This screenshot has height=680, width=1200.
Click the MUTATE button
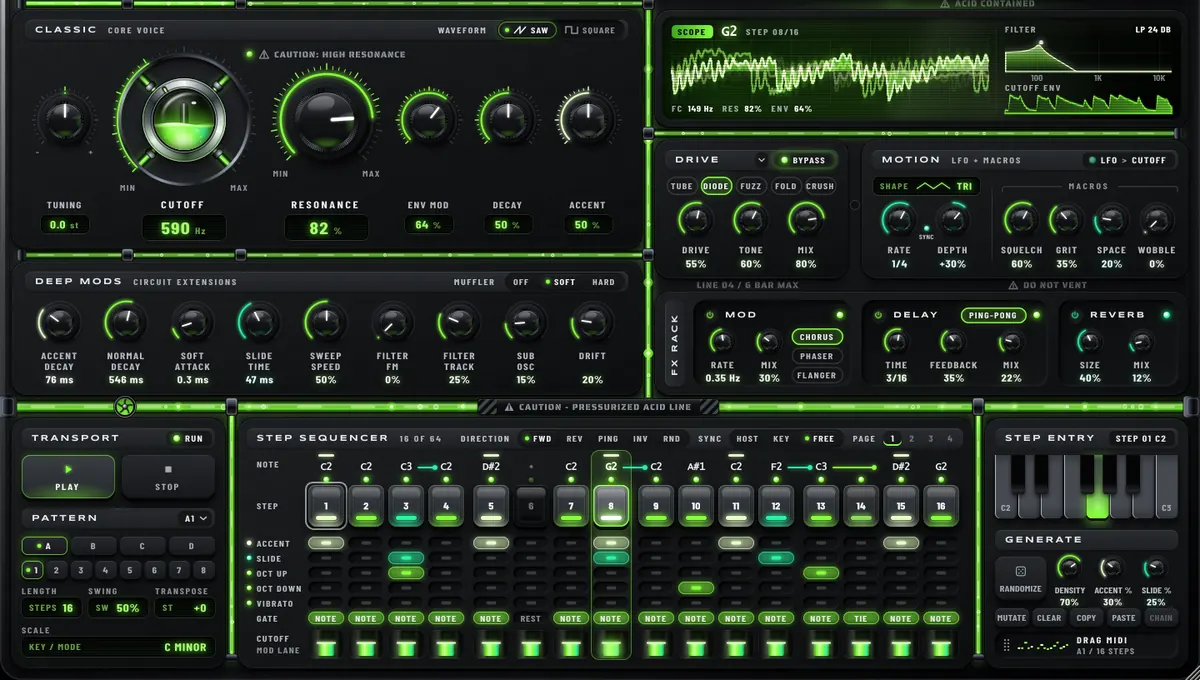(x=1012, y=618)
